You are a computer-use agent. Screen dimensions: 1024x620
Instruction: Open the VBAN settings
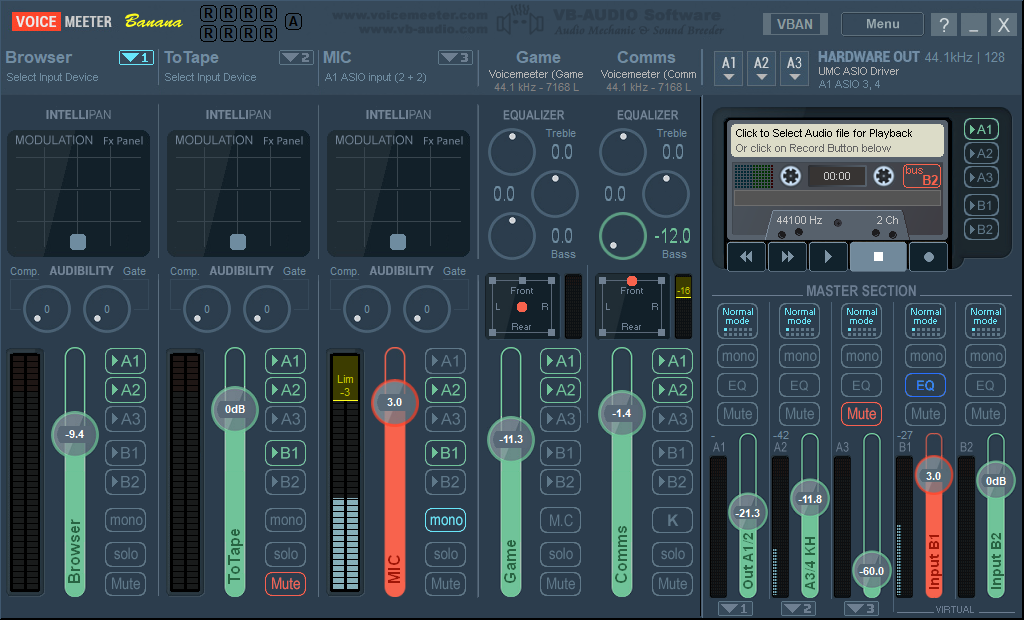point(795,24)
